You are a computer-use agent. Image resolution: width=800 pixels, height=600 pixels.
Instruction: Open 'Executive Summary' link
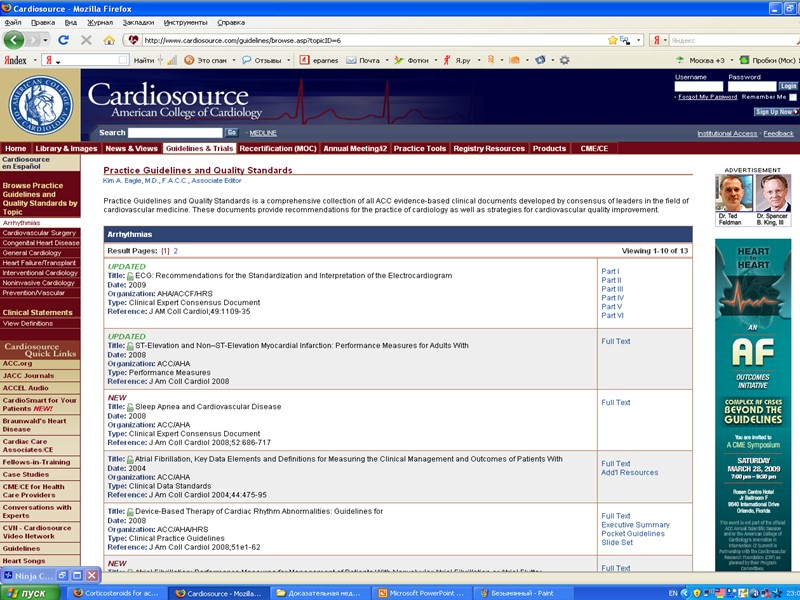point(635,525)
